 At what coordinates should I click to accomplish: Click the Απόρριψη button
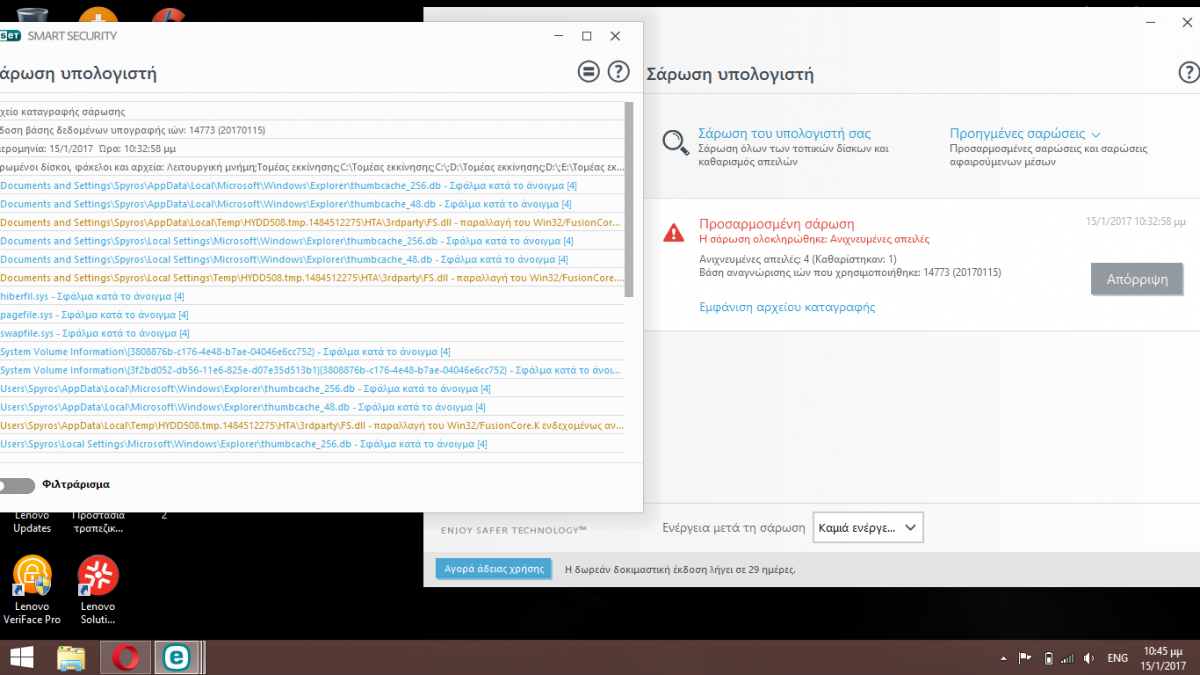point(1137,279)
